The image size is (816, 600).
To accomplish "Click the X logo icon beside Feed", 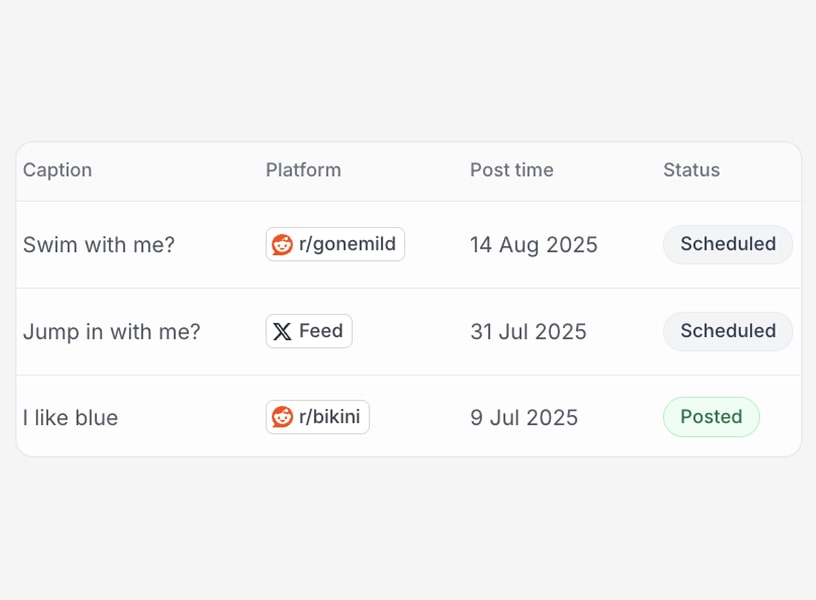I will pos(282,331).
